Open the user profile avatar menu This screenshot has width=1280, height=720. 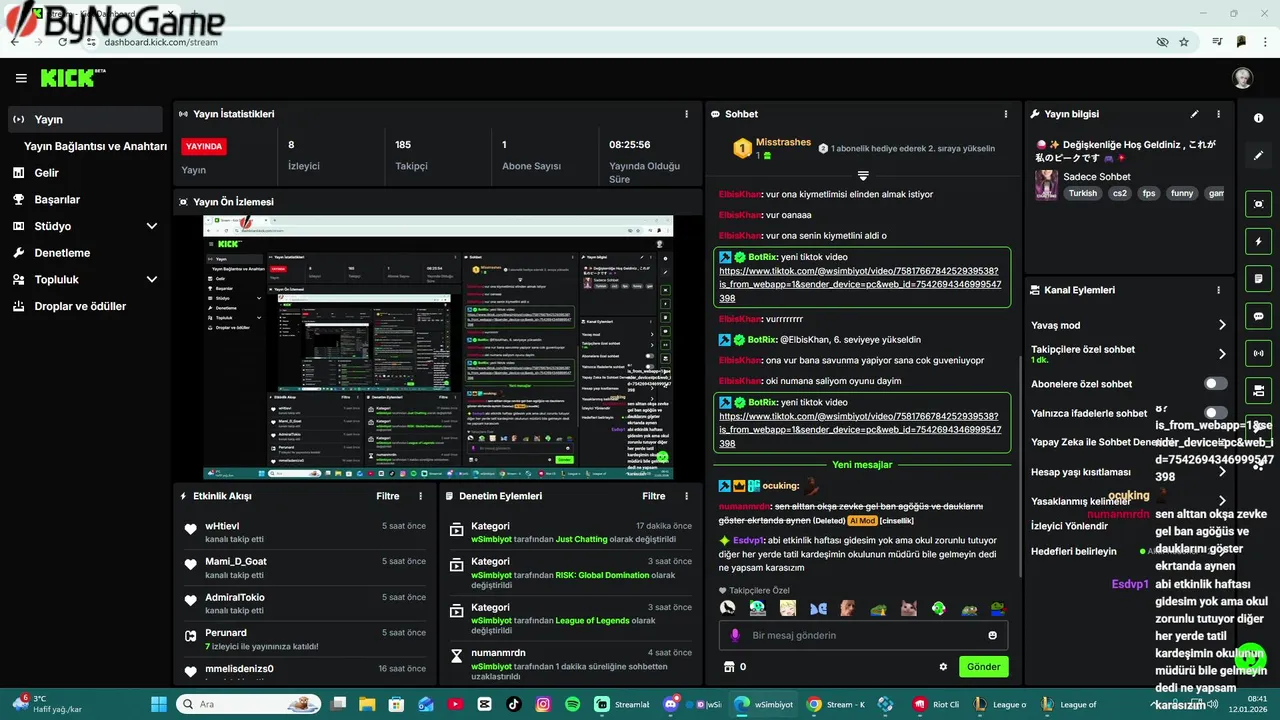(1242, 78)
